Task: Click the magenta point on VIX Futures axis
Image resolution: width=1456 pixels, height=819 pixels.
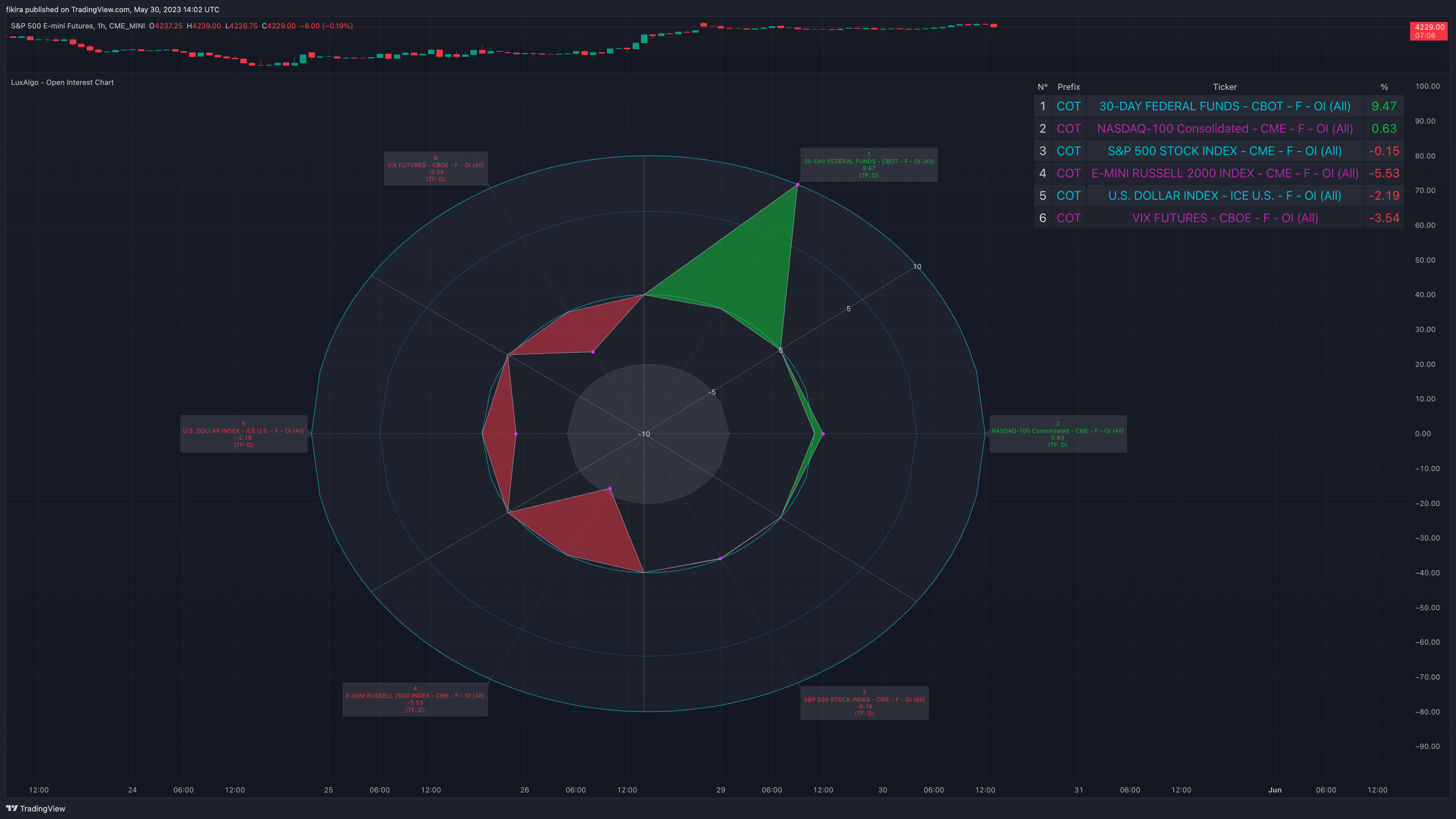Action: (593, 352)
